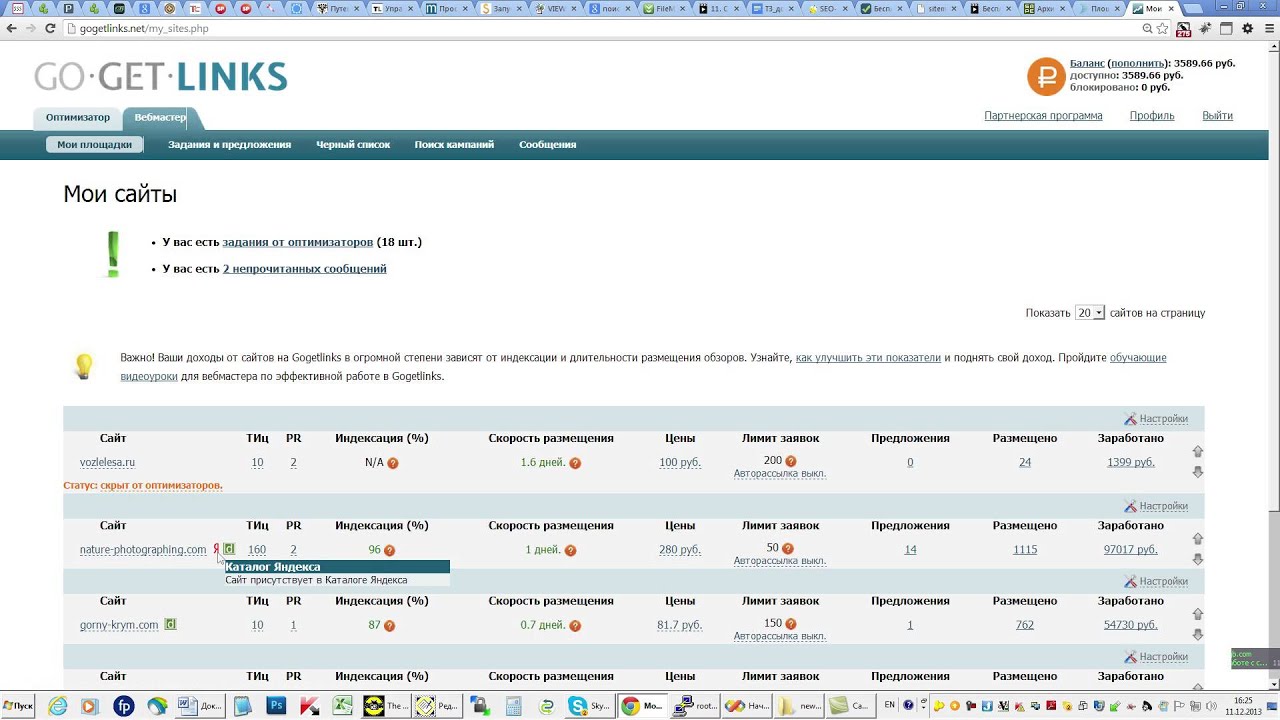Bookmark this page with star icon
Screen dimensions: 1280x720
point(1163,29)
